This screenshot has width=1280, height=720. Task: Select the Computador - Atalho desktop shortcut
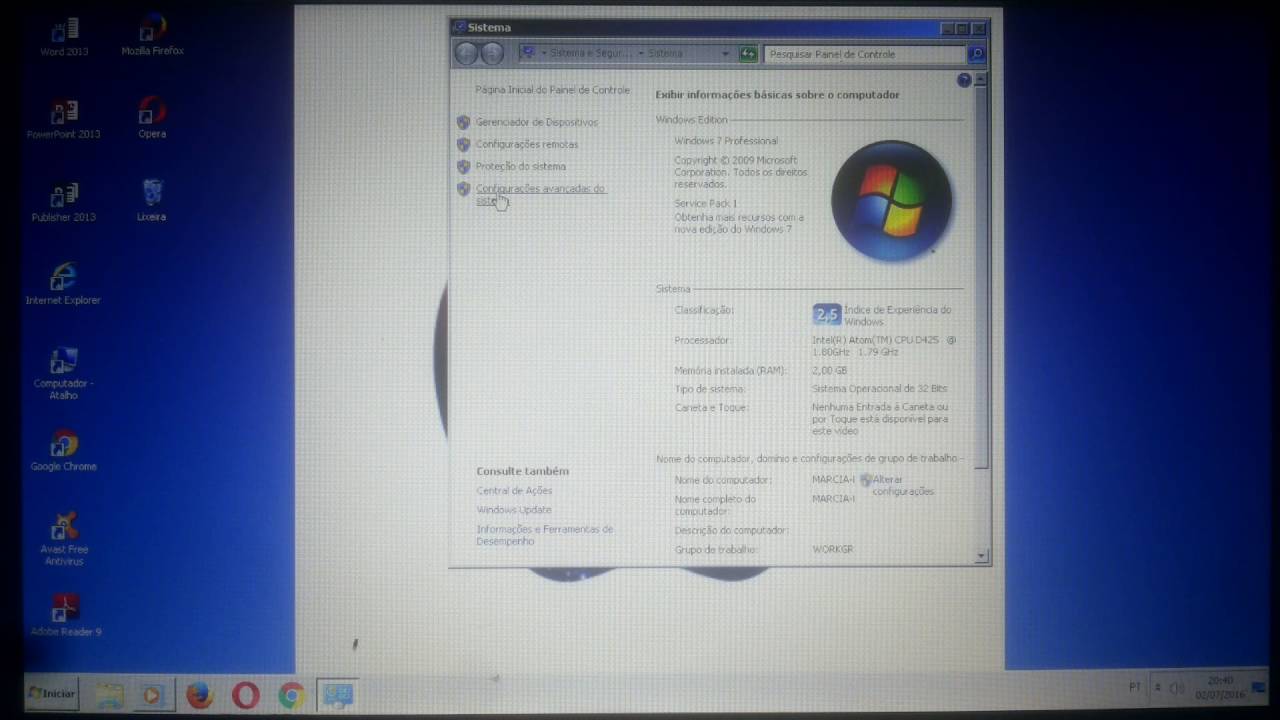tap(63, 374)
